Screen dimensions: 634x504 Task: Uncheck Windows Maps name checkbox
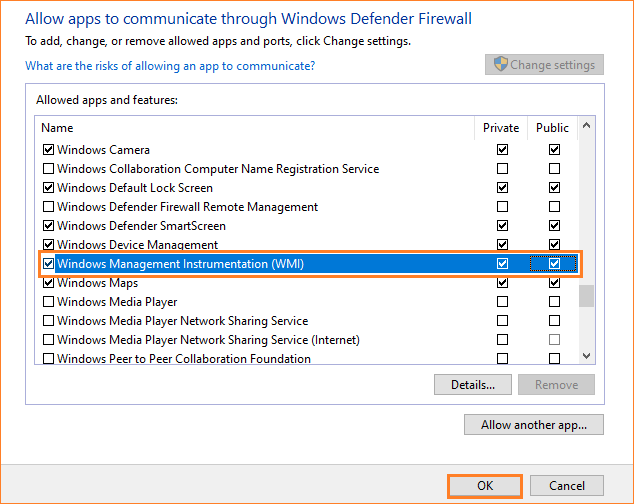(49, 283)
